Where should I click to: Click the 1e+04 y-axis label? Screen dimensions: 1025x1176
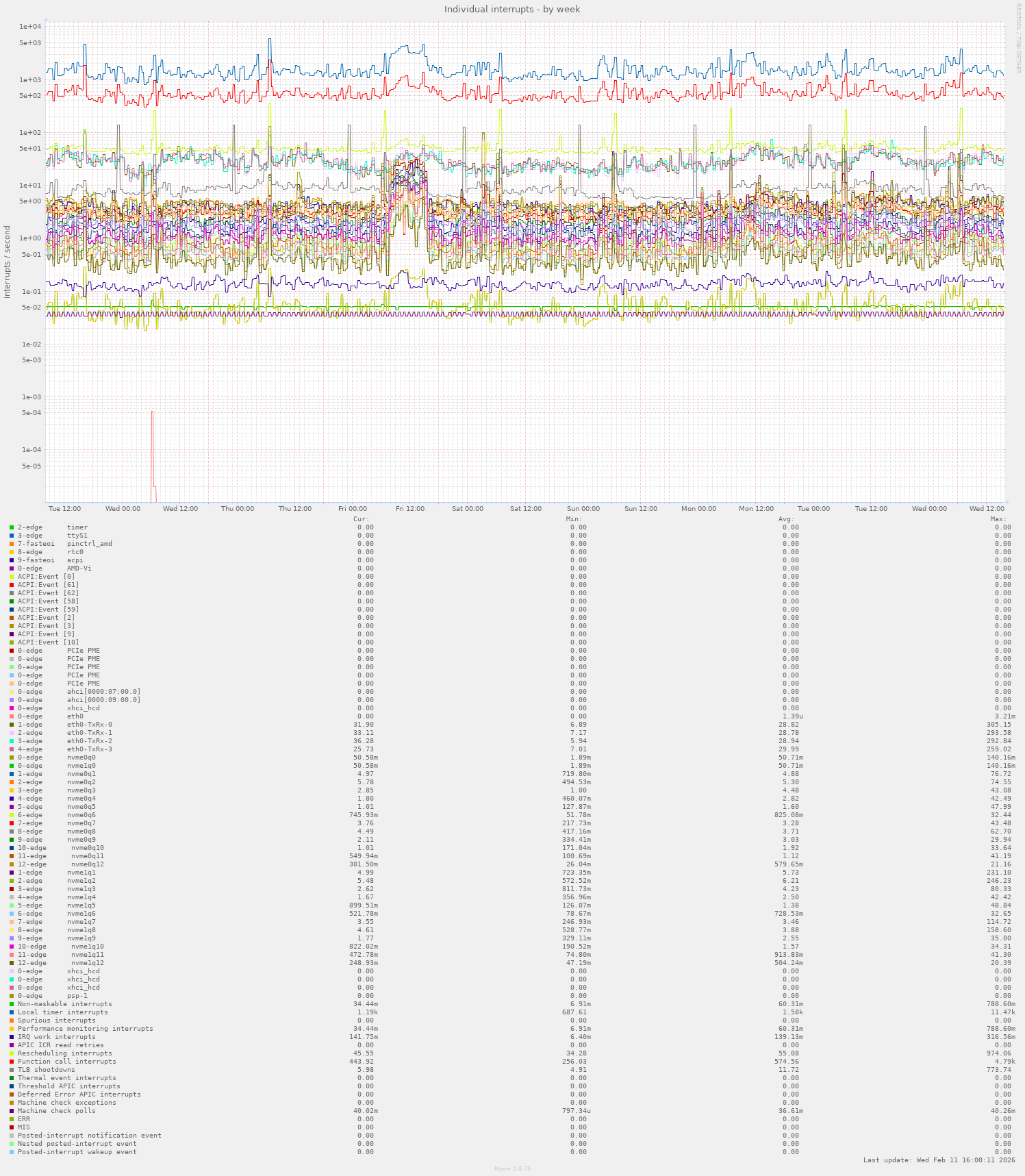(30, 27)
